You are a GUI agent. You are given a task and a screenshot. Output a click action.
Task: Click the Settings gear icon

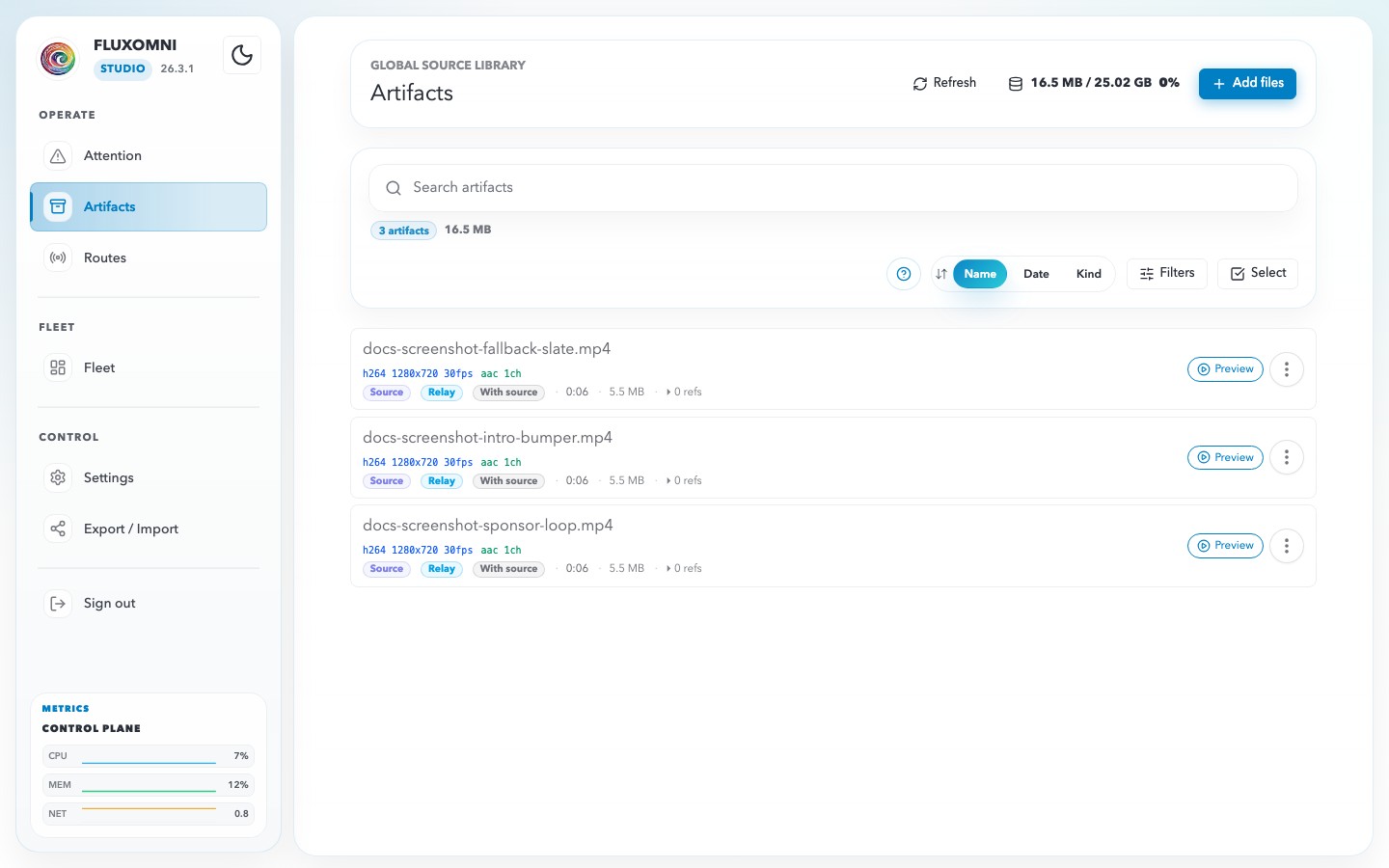[58, 477]
